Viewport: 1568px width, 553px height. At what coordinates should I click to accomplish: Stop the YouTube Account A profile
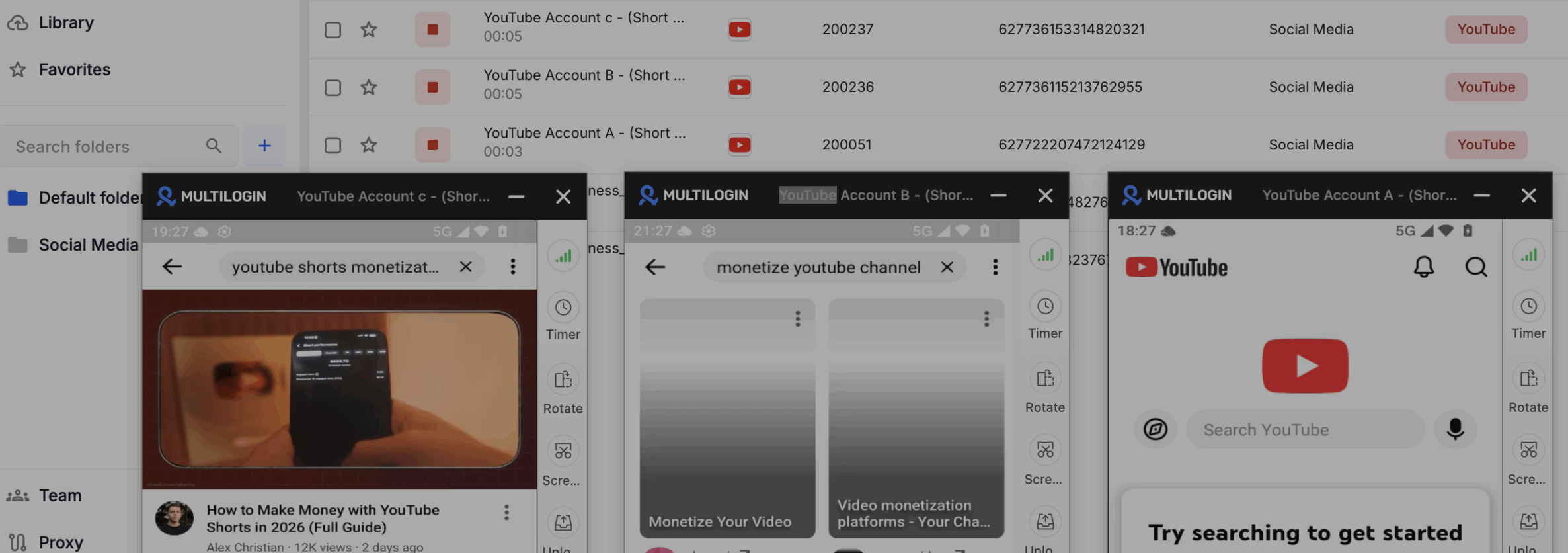pos(433,145)
